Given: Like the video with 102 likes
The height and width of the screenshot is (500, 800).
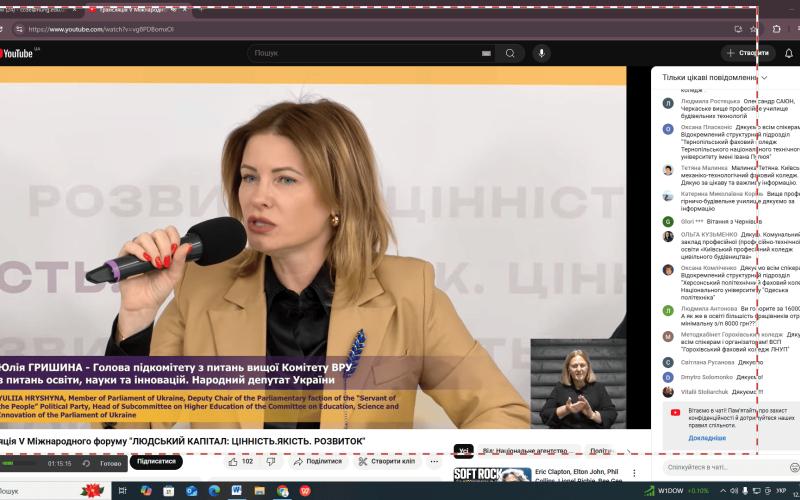Looking at the screenshot, I should tap(241, 461).
